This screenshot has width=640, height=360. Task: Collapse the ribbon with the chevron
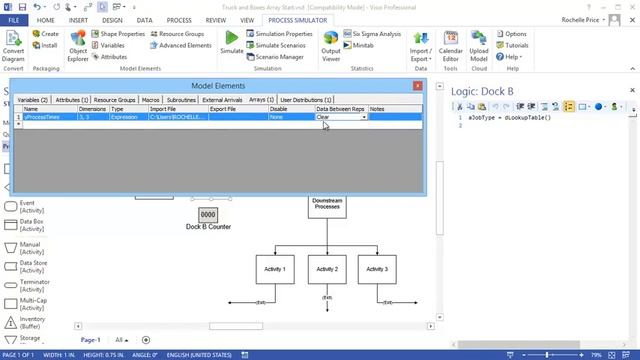coord(632,69)
